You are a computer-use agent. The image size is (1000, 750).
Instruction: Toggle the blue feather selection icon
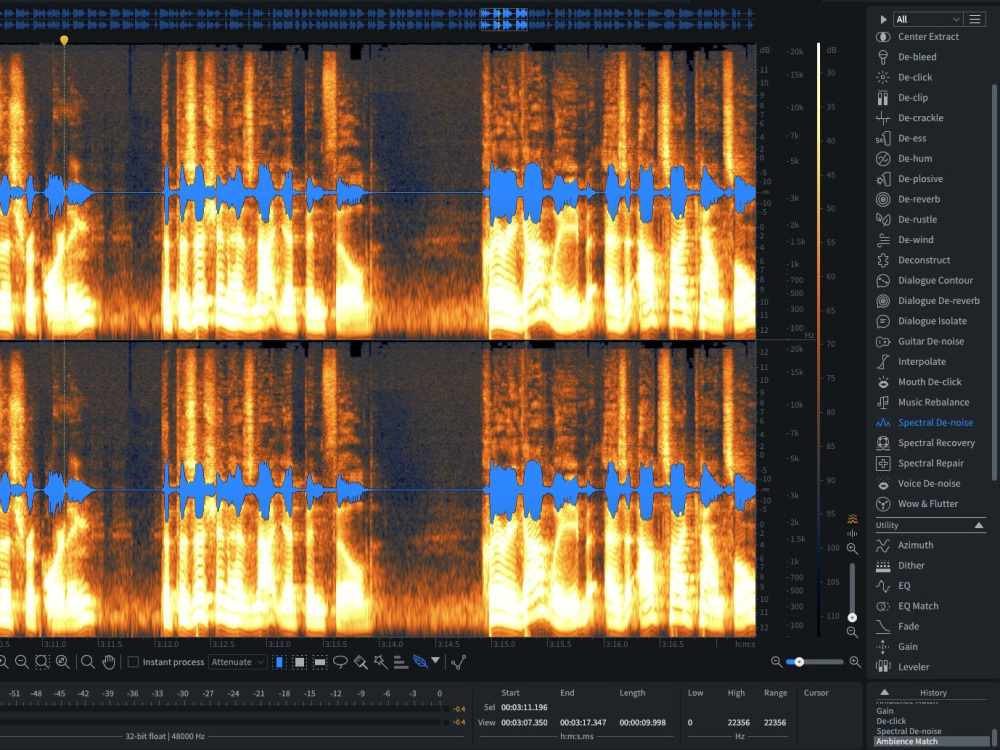[420, 662]
